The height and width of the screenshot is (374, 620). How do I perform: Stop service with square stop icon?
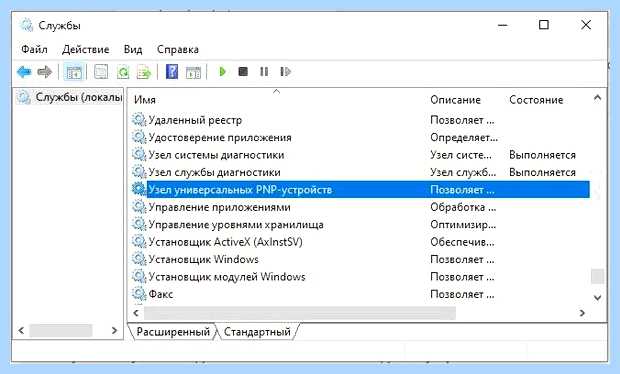point(243,72)
